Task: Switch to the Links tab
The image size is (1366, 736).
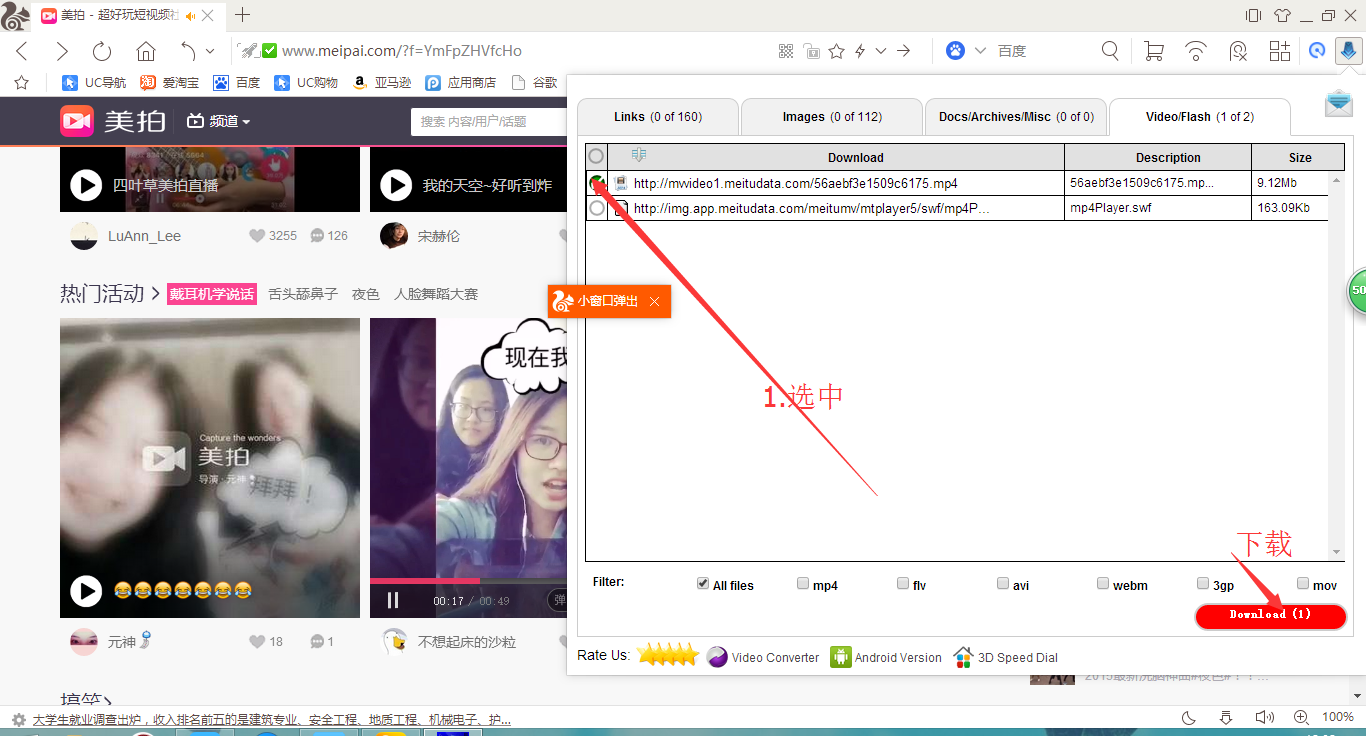Action: tap(658, 117)
